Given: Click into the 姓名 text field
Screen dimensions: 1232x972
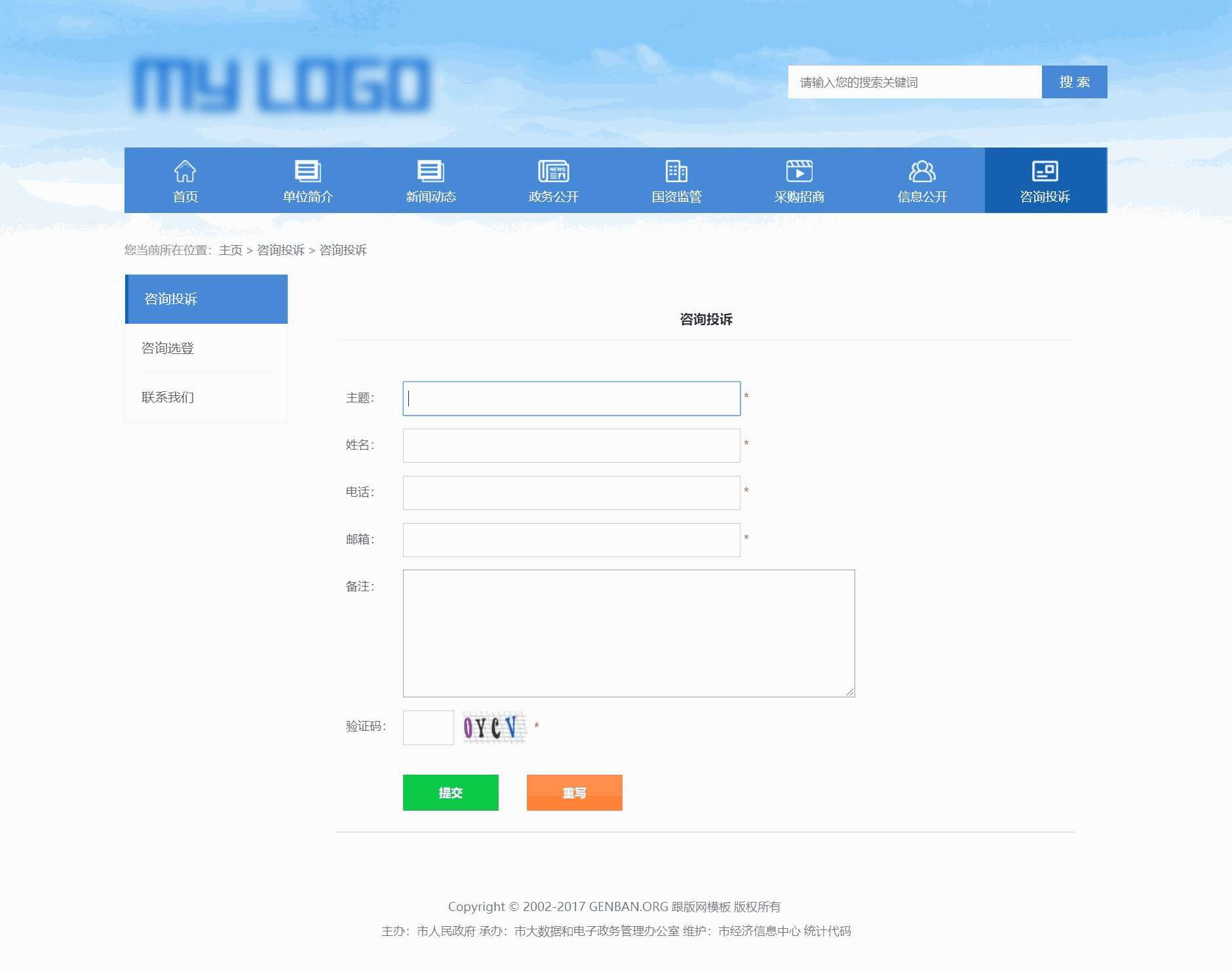Looking at the screenshot, I should (x=571, y=446).
